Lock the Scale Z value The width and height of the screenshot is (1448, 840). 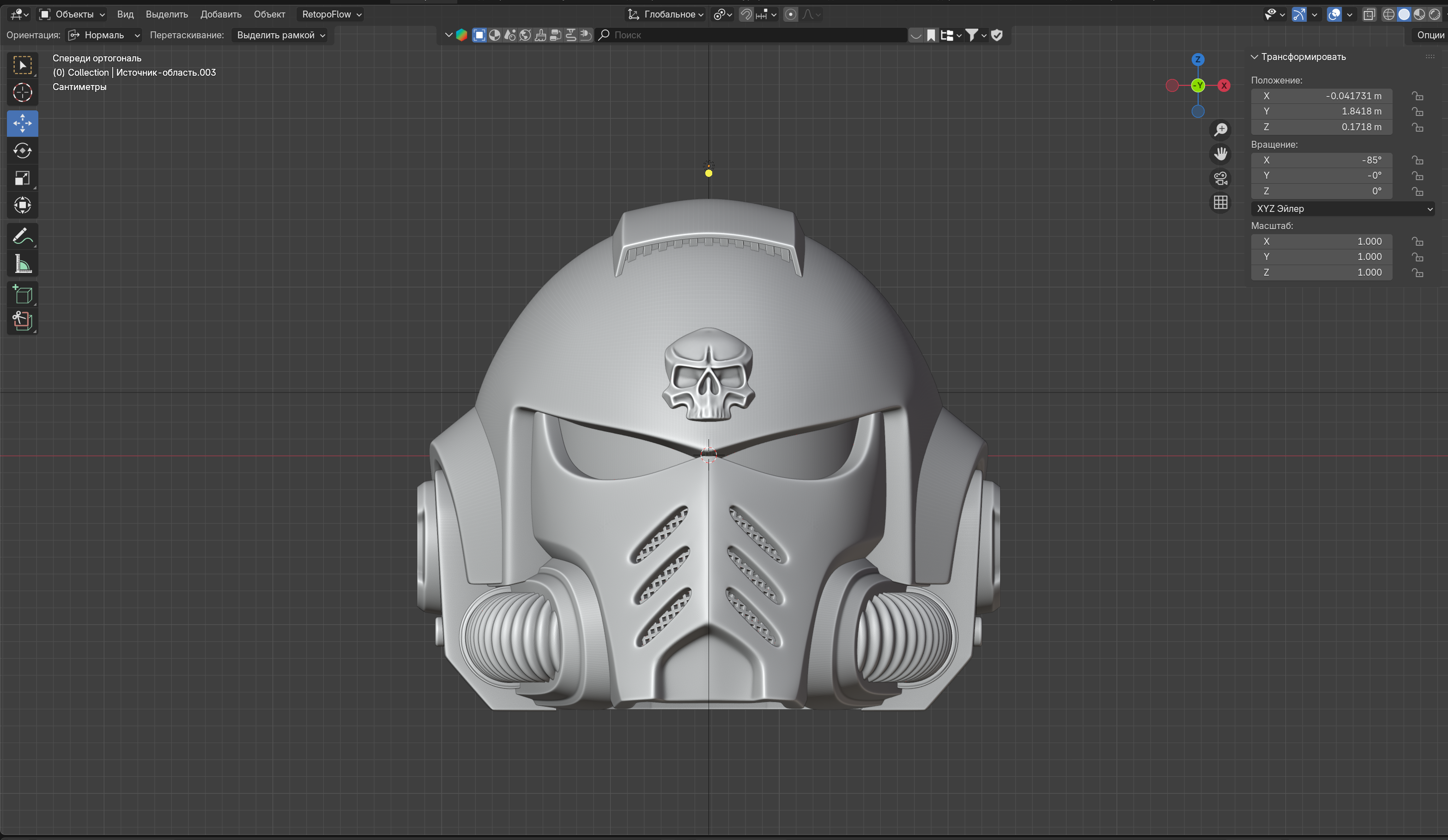click(1418, 272)
